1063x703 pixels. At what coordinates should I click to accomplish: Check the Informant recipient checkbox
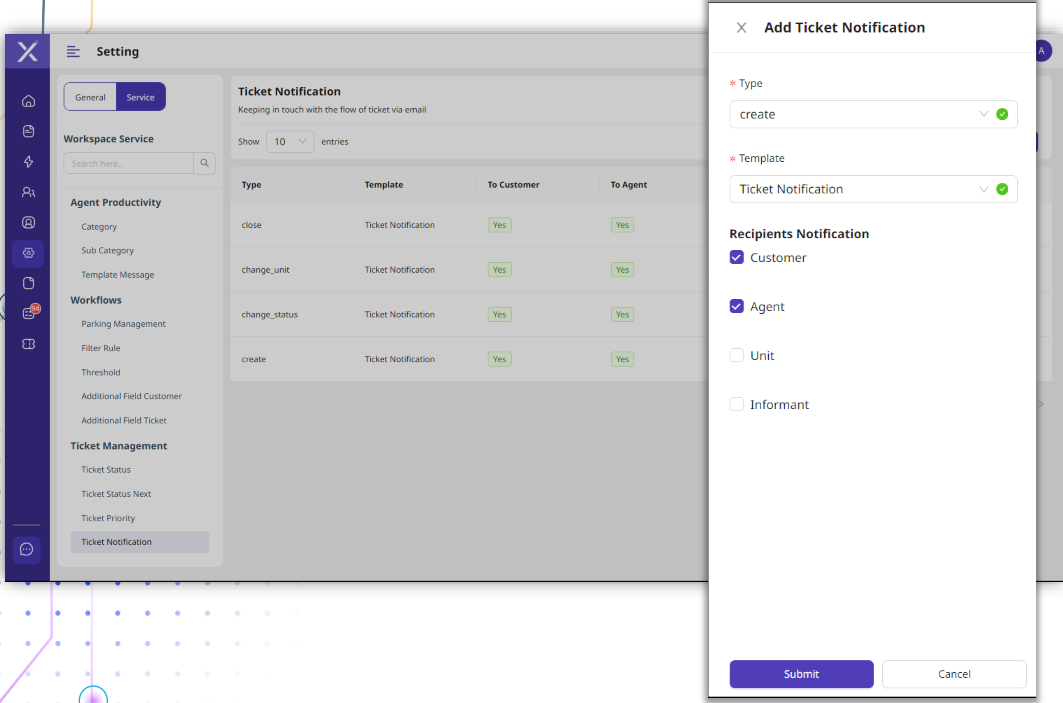click(x=737, y=404)
